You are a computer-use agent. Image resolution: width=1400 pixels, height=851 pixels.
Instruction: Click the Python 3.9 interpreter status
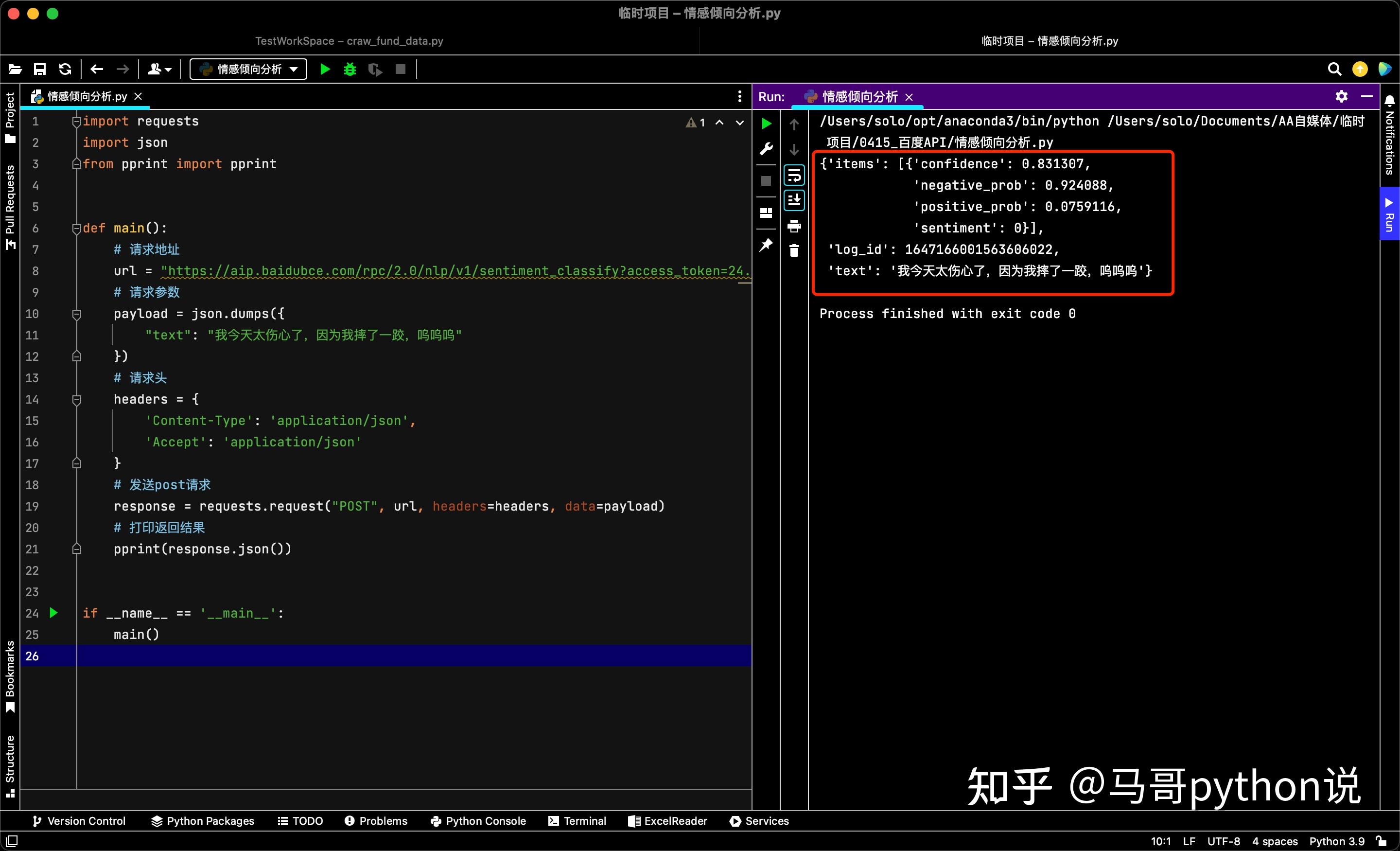1336,841
